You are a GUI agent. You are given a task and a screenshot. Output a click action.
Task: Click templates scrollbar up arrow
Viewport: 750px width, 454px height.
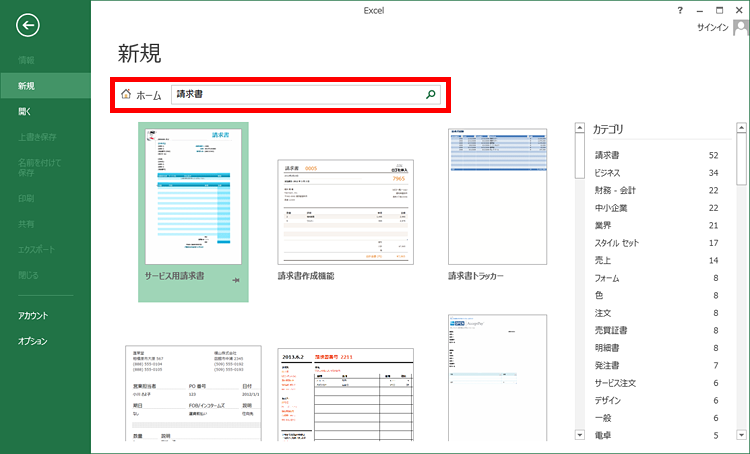580,128
